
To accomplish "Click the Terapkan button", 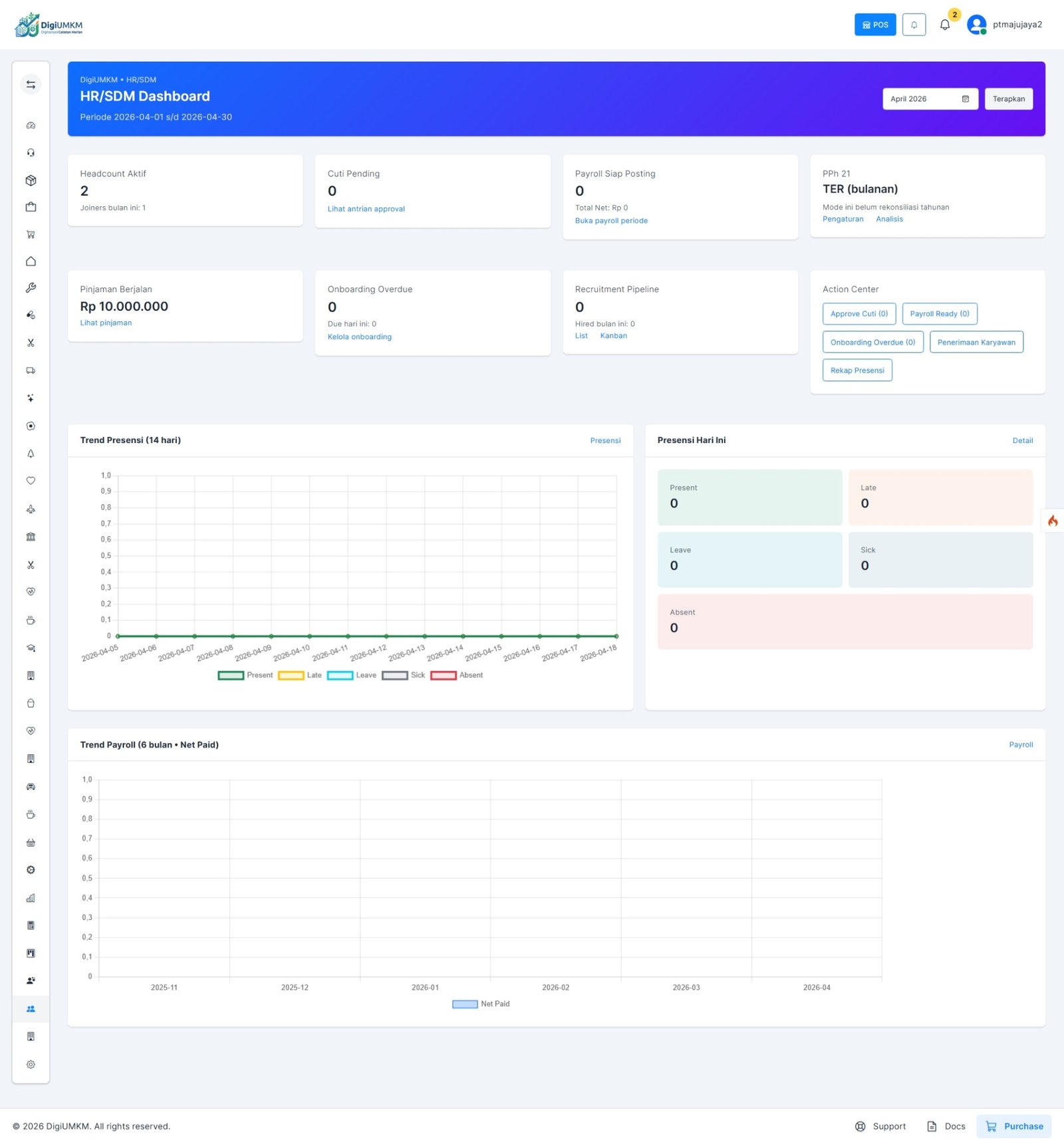I will [x=1008, y=99].
